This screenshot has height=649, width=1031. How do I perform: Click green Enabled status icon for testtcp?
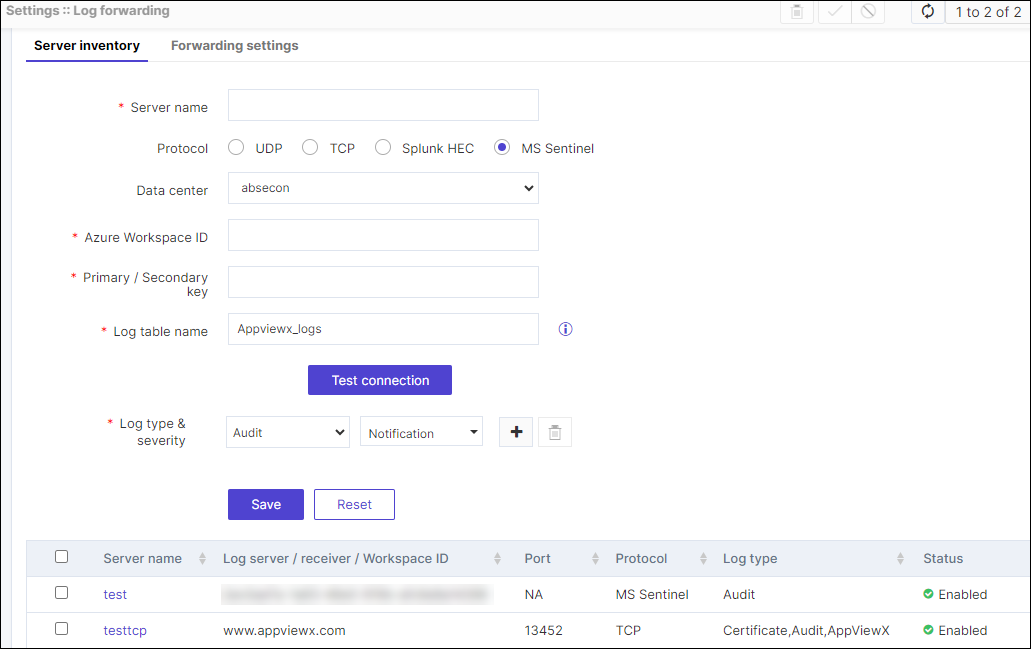pos(928,630)
